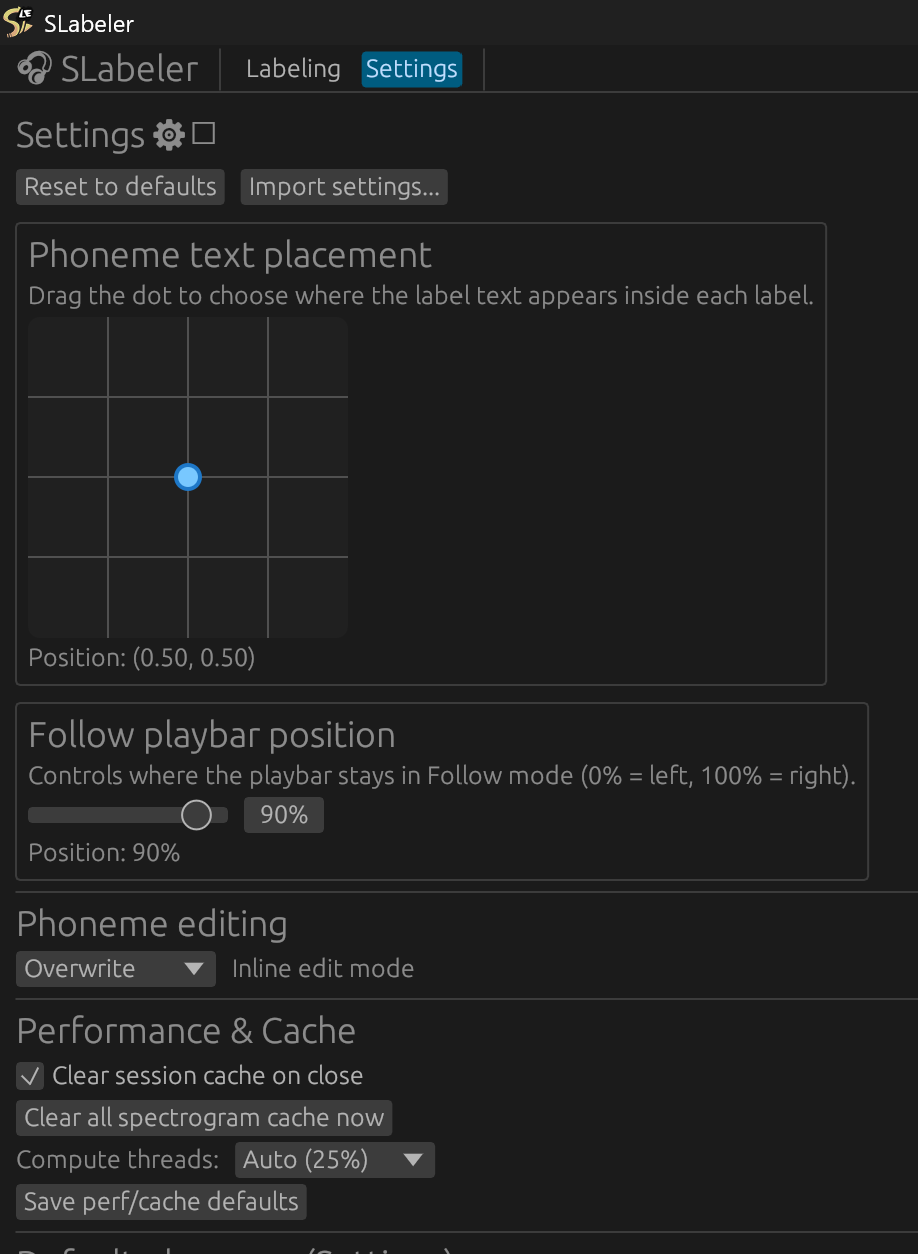Click the Import settings... button
This screenshot has height=1254, width=918.
[x=343, y=187]
